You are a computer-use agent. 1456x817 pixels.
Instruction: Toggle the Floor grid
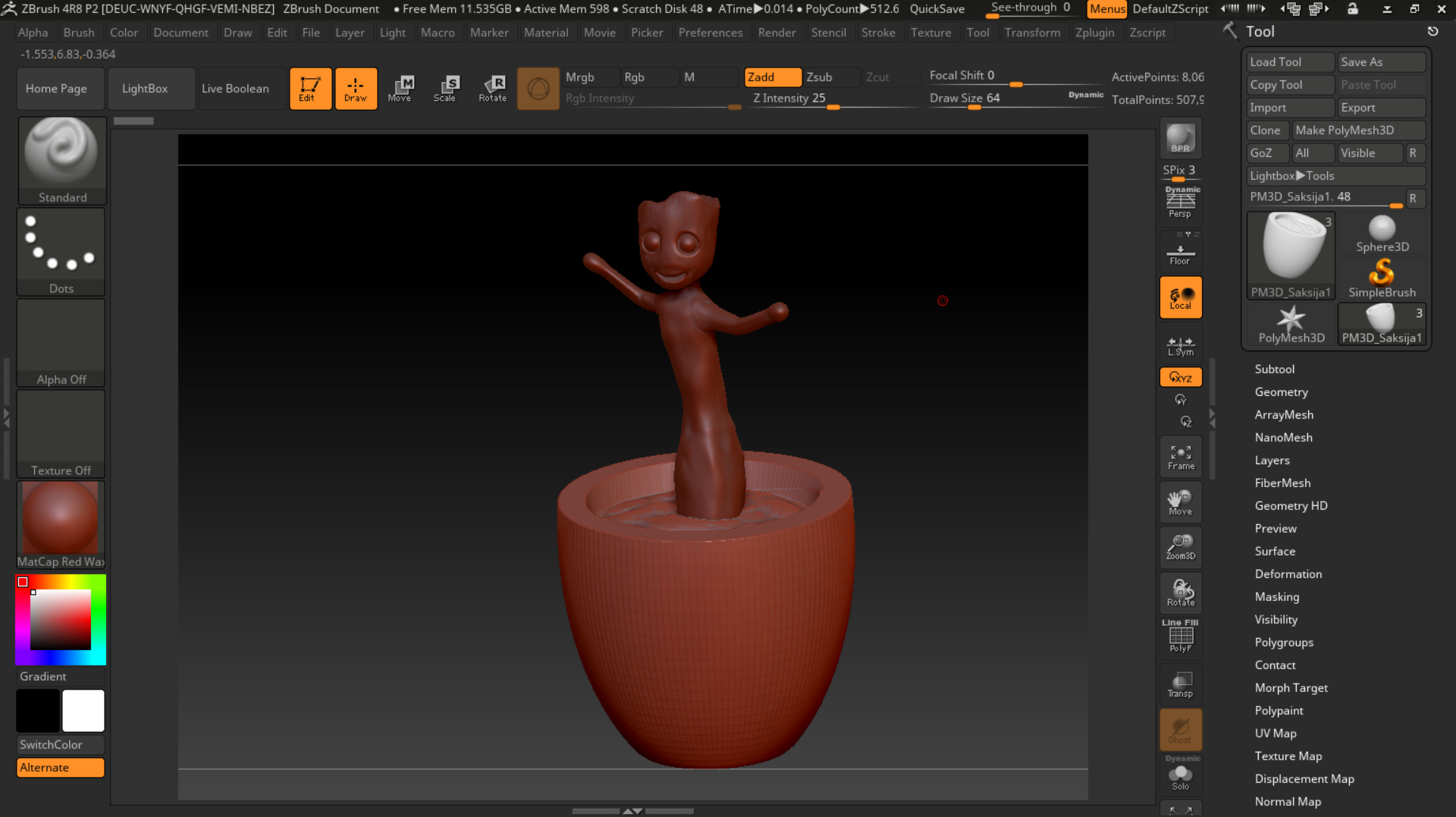(x=1181, y=253)
